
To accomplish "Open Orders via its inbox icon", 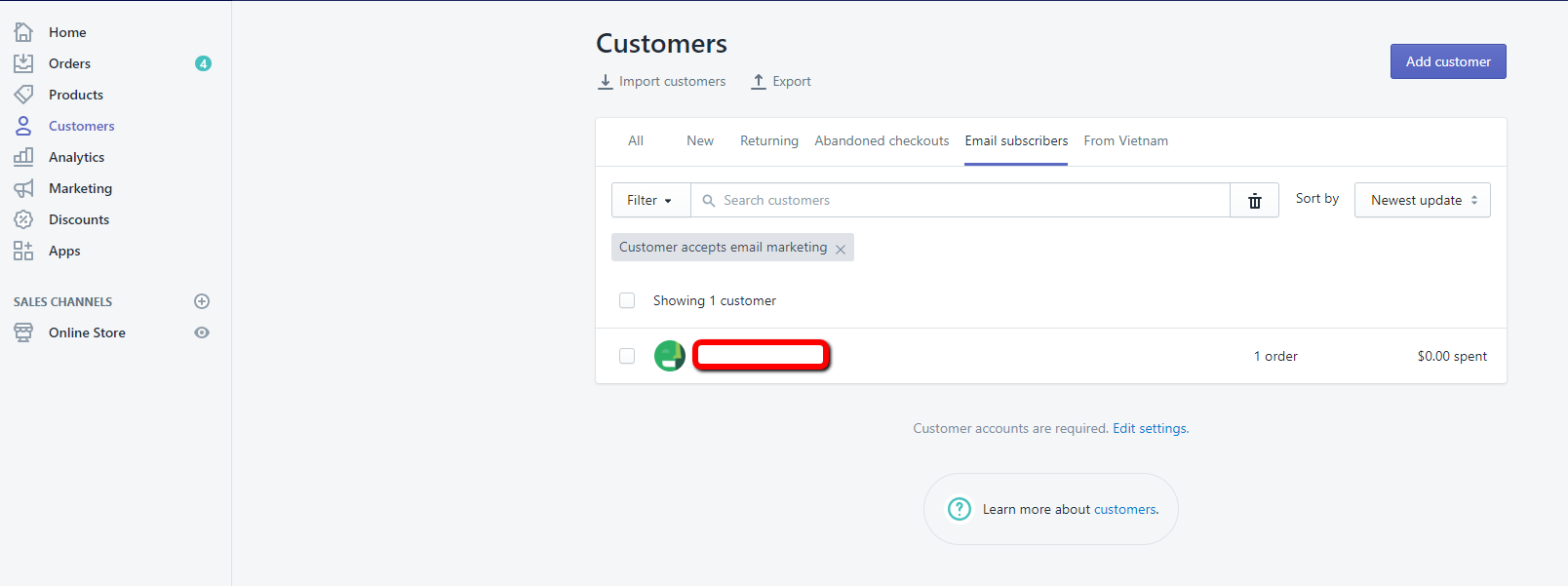I will click(23, 63).
